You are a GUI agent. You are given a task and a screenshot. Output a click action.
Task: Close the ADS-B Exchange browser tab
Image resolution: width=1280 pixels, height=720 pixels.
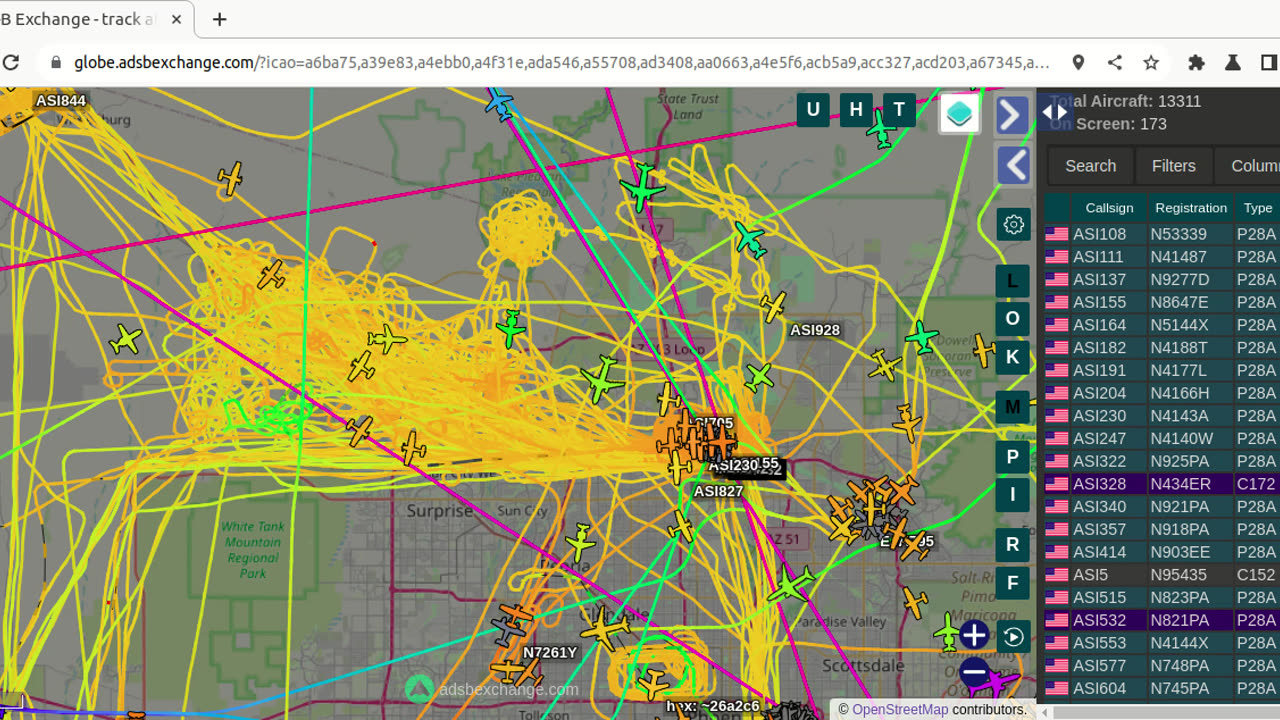click(176, 19)
